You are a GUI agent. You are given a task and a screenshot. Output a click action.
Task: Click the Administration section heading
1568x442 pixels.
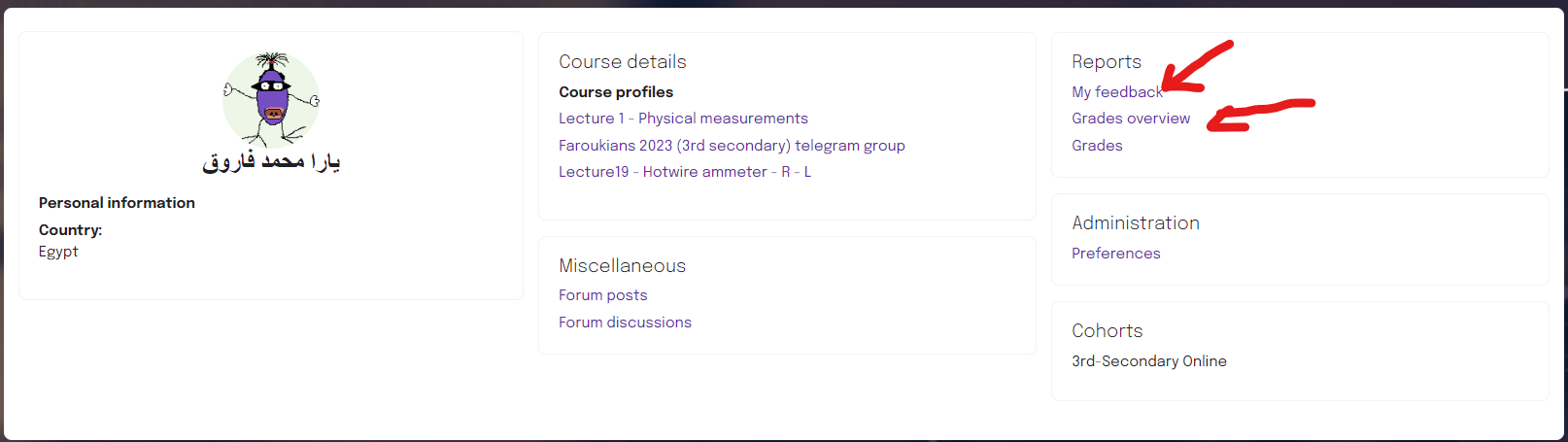1136,223
